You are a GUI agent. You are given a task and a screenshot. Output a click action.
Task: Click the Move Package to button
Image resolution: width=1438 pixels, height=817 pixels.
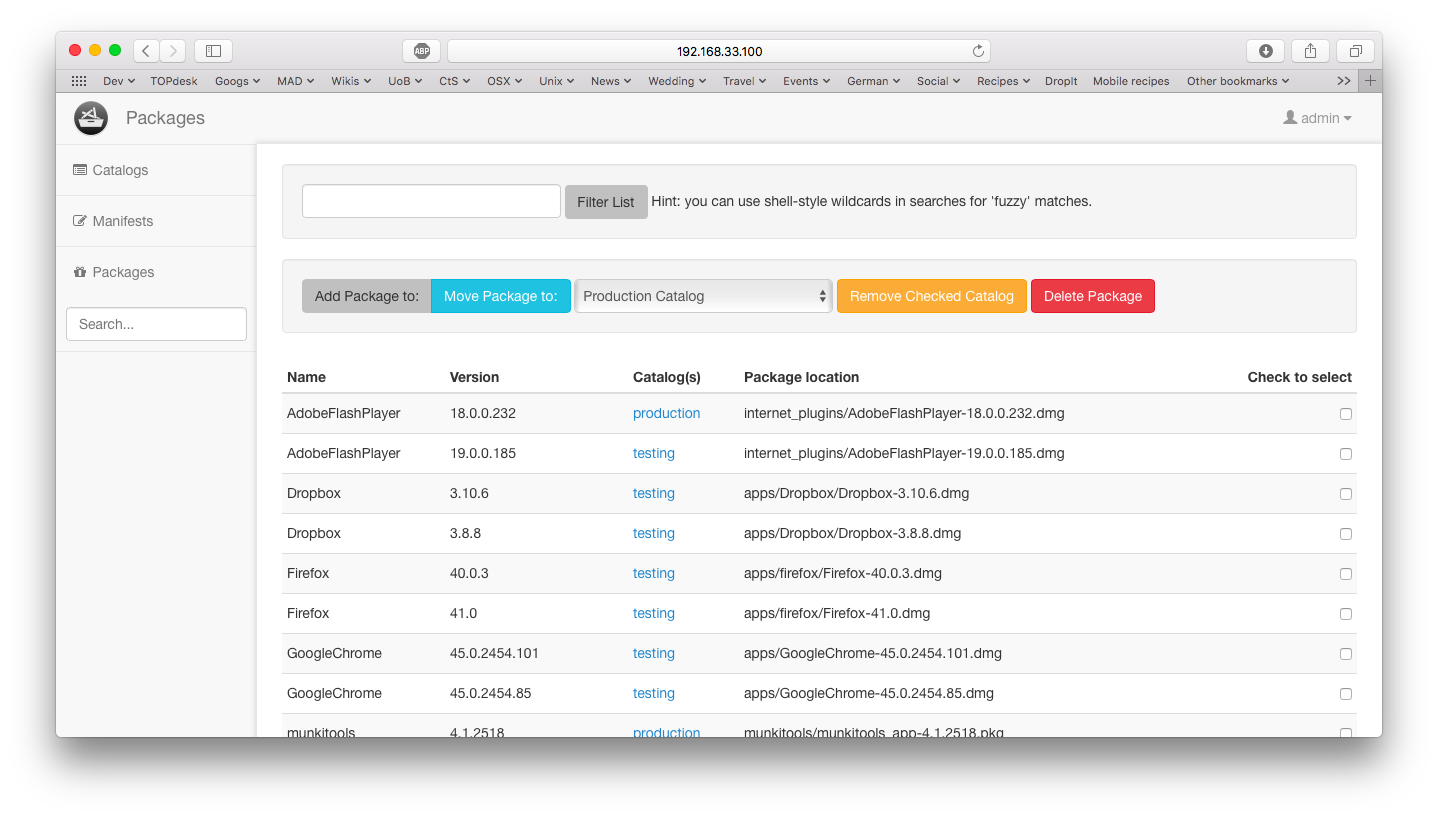click(501, 296)
